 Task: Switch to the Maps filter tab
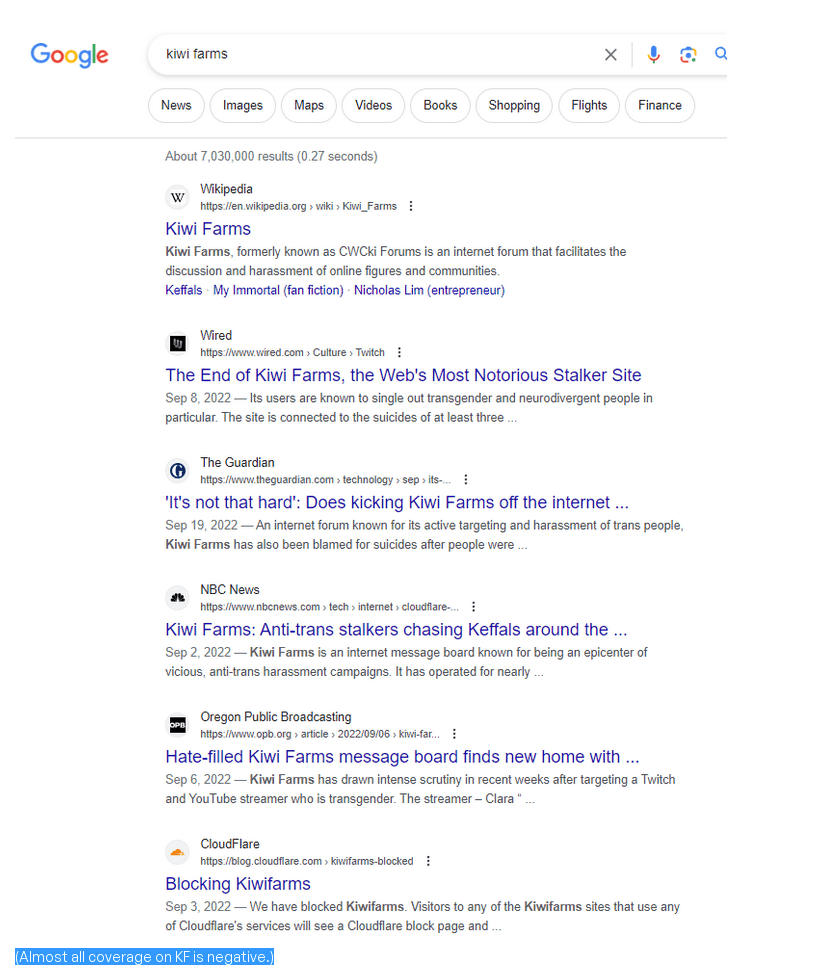tap(309, 105)
